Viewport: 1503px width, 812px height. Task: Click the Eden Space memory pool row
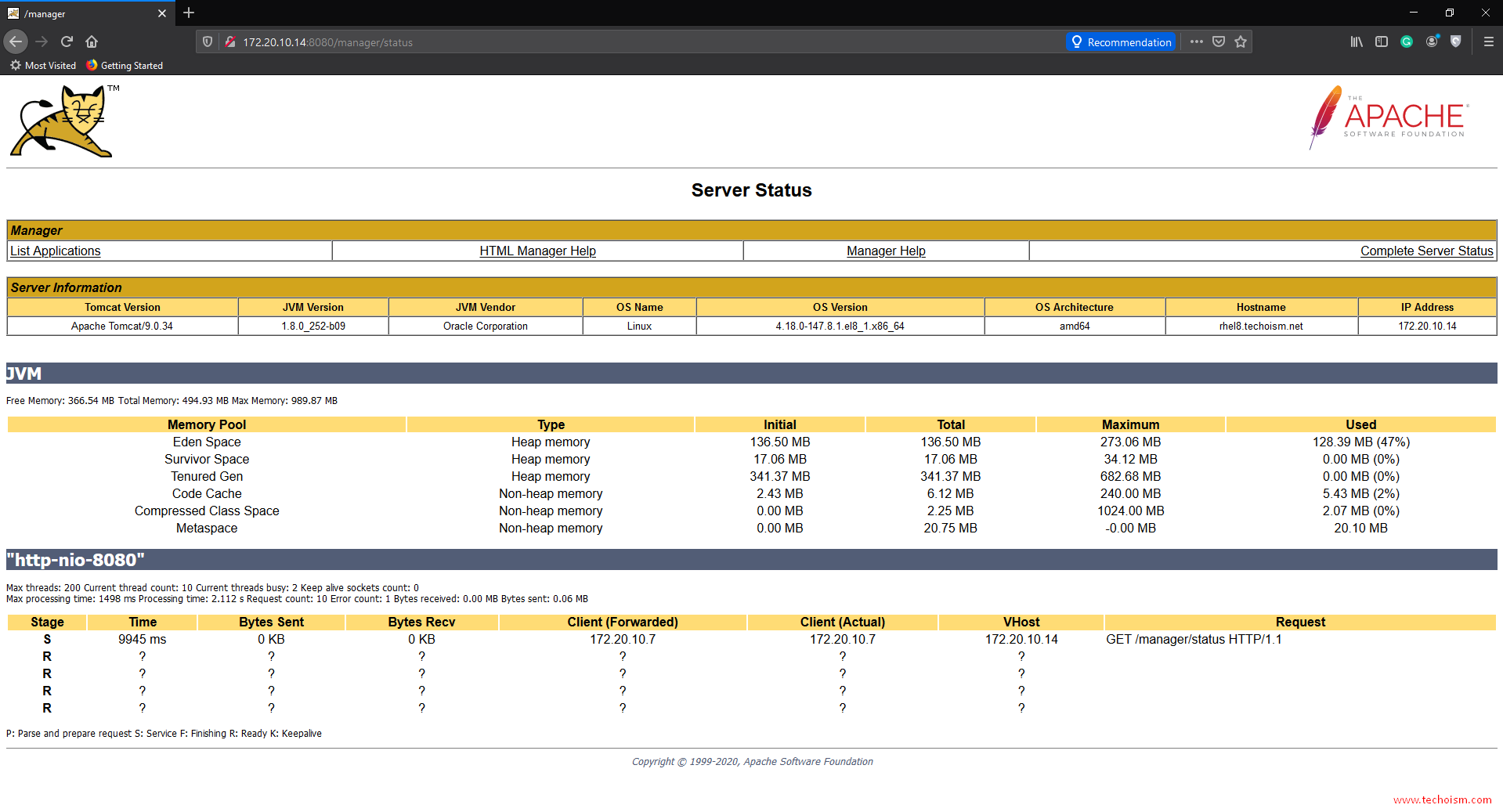(x=752, y=442)
